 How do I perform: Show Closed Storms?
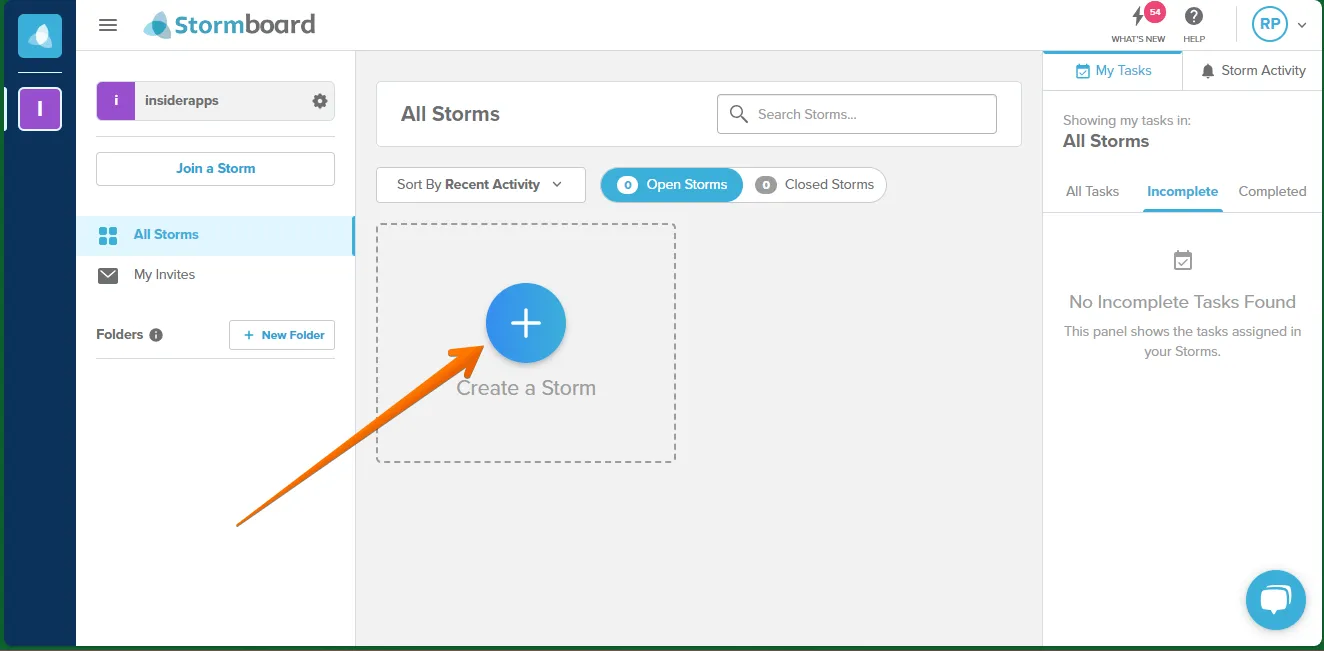814,185
